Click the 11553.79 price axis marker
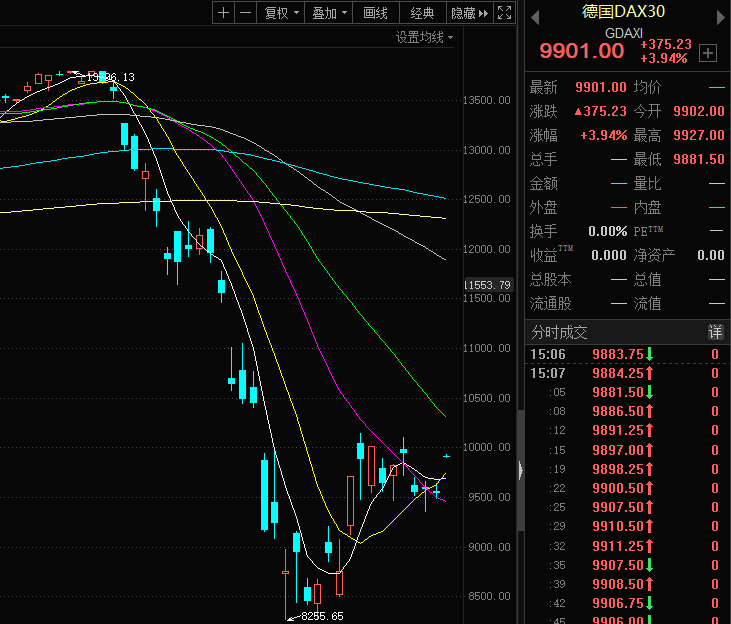 489,285
